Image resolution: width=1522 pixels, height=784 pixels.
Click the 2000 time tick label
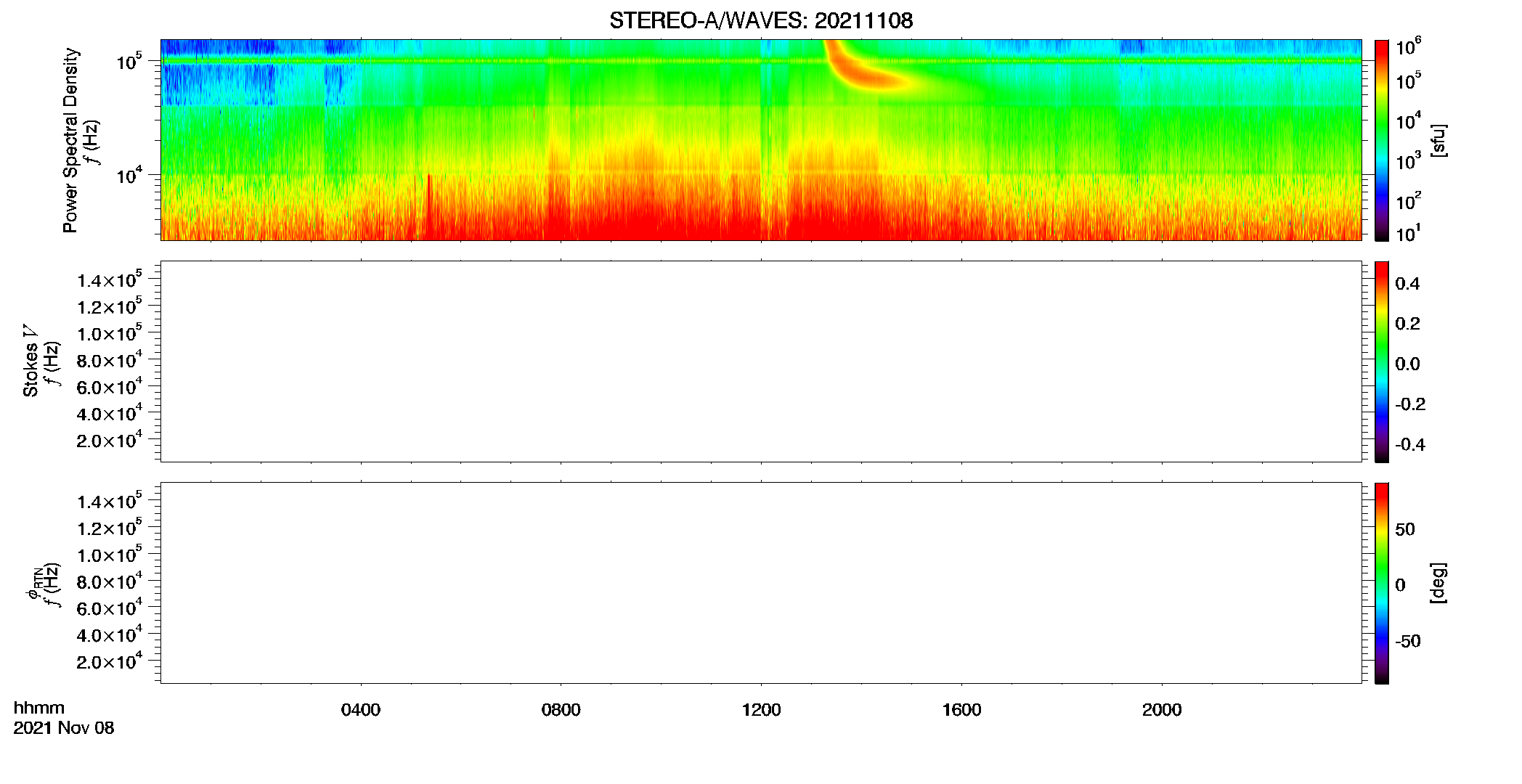tap(1162, 710)
